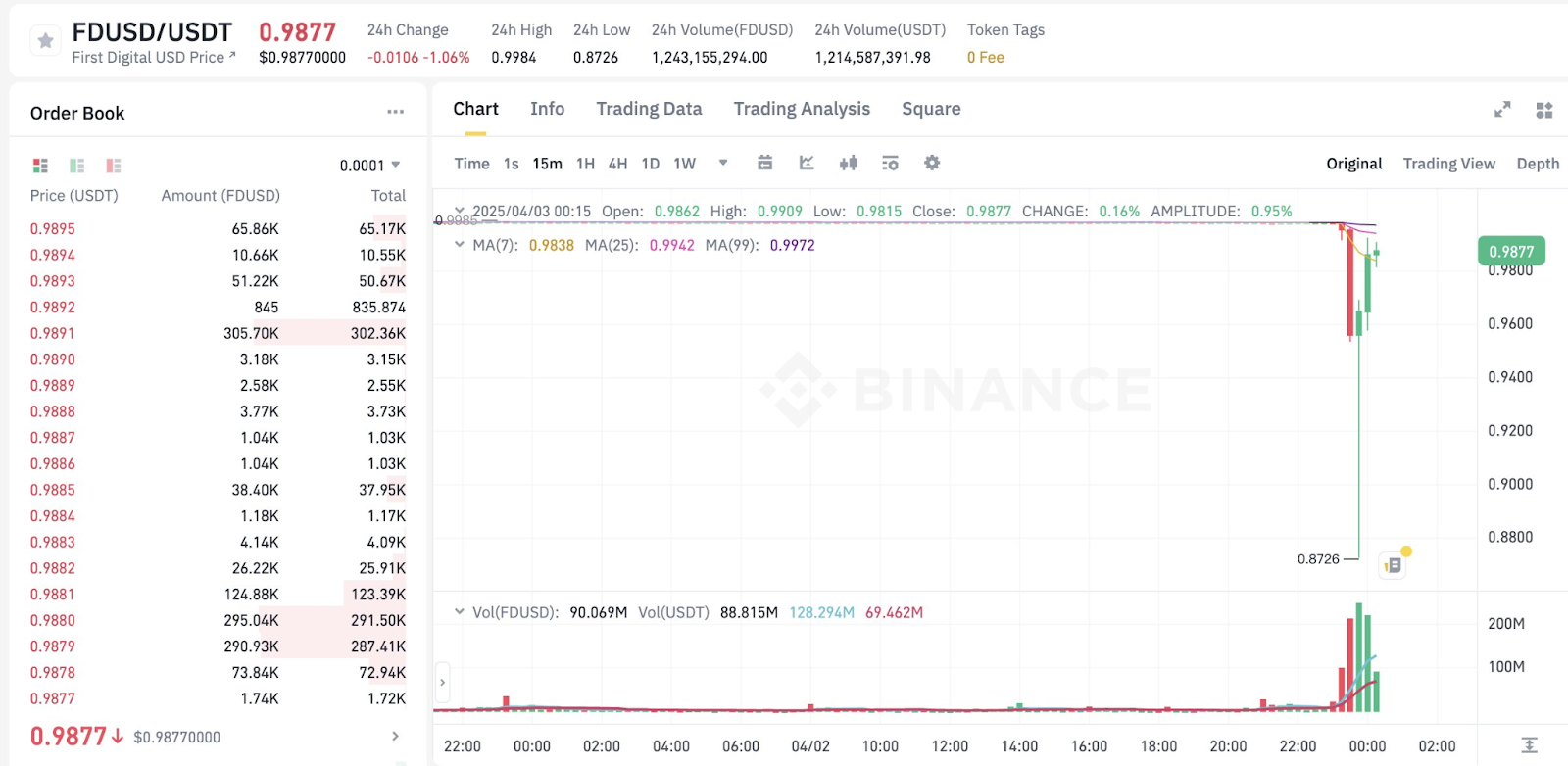Expand chart to fullscreen
This screenshot has width=1568, height=766.
pos(1501,110)
